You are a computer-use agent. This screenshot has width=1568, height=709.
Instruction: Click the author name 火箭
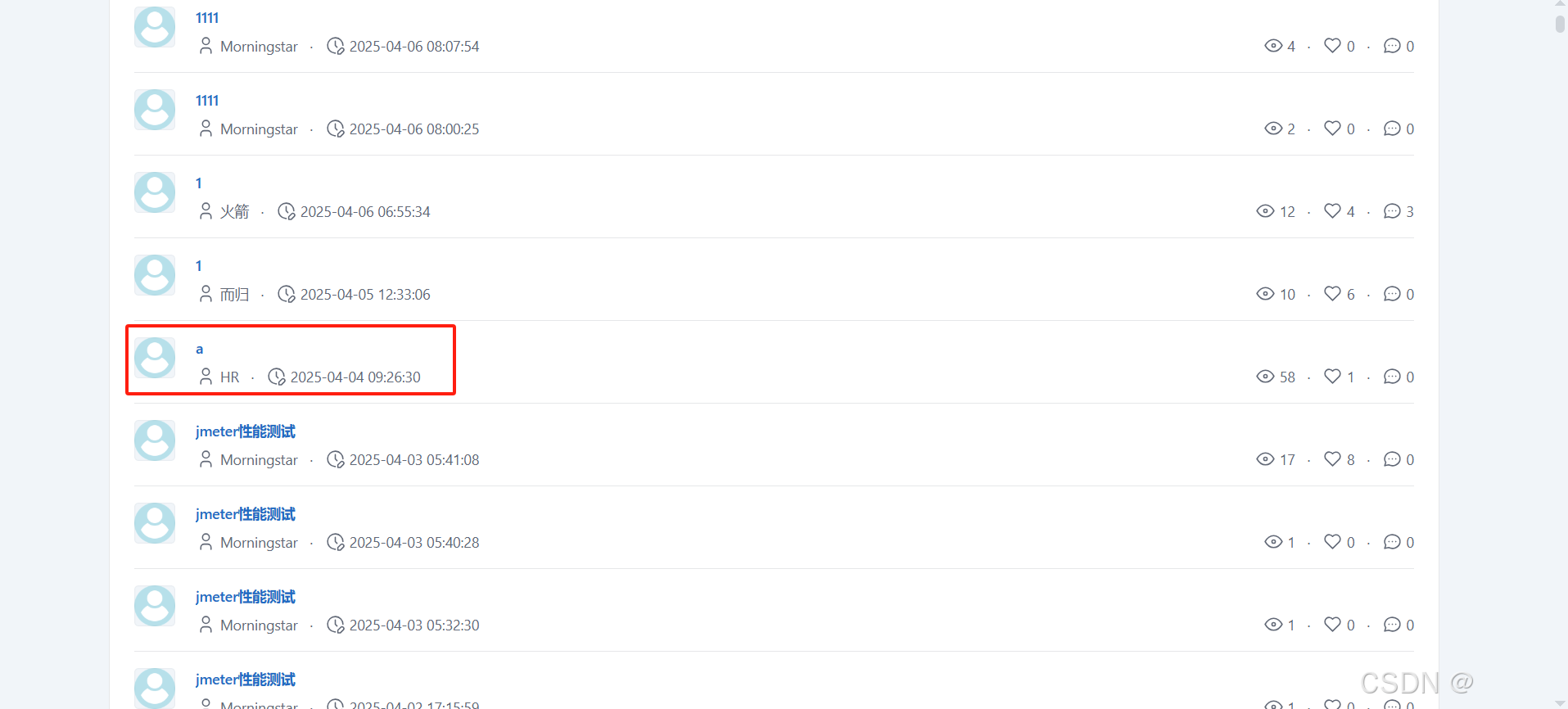tap(234, 212)
